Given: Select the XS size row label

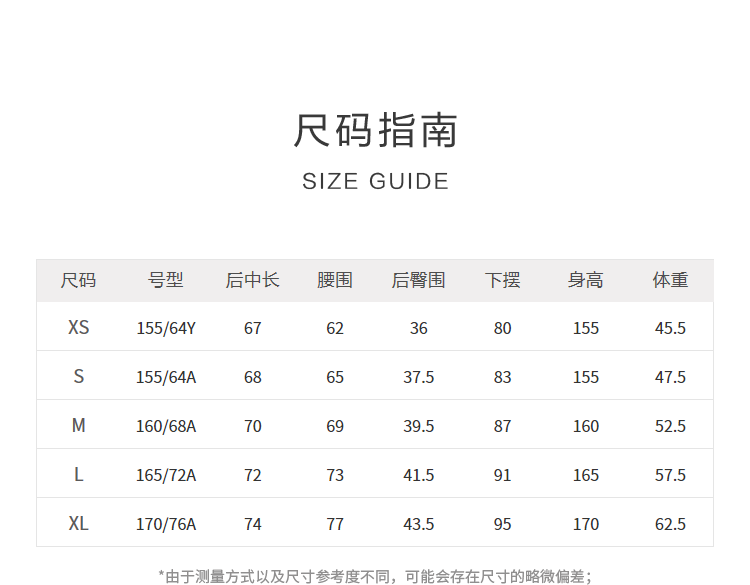Looking at the screenshot, I should point(78,328).
